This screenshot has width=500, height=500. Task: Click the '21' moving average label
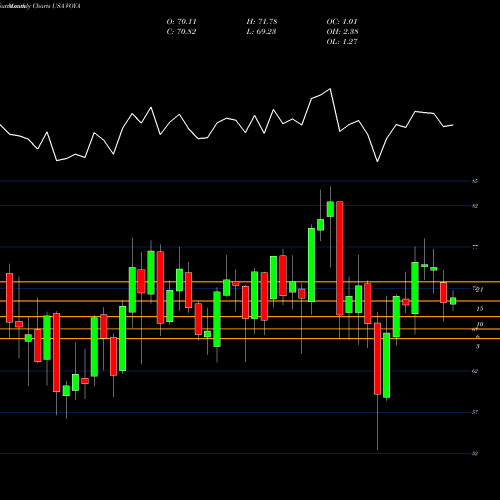pyautogui.click(x=480, y=290)
